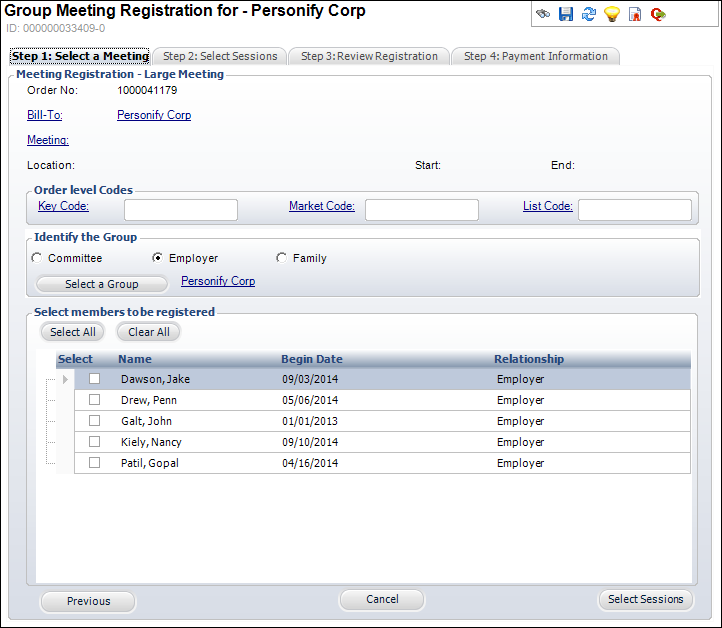Click the Cancel button
The image size is (722, 628).
pos(382,599)
